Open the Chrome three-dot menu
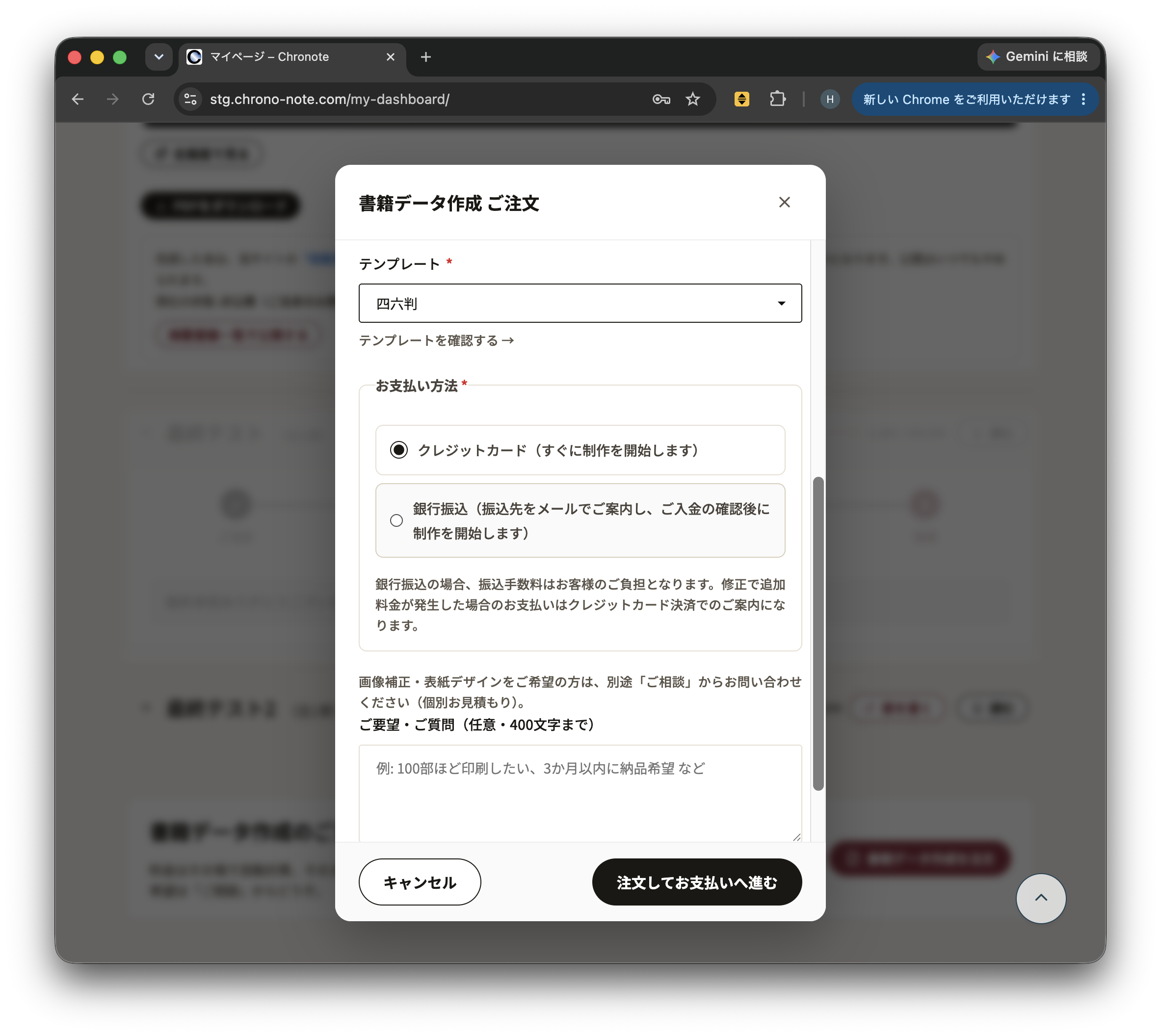The width and height of the screenshot is (1161, 1036). (x=1083, y=100)
